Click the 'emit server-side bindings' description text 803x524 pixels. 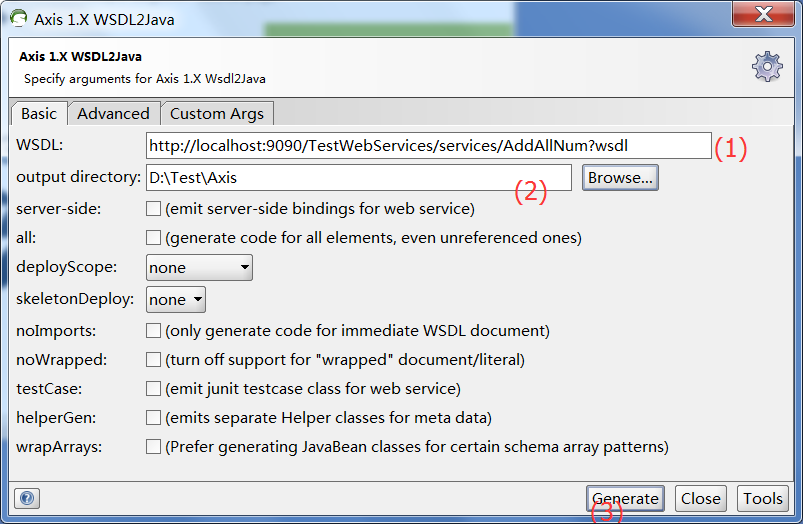(x=320, y=208)
